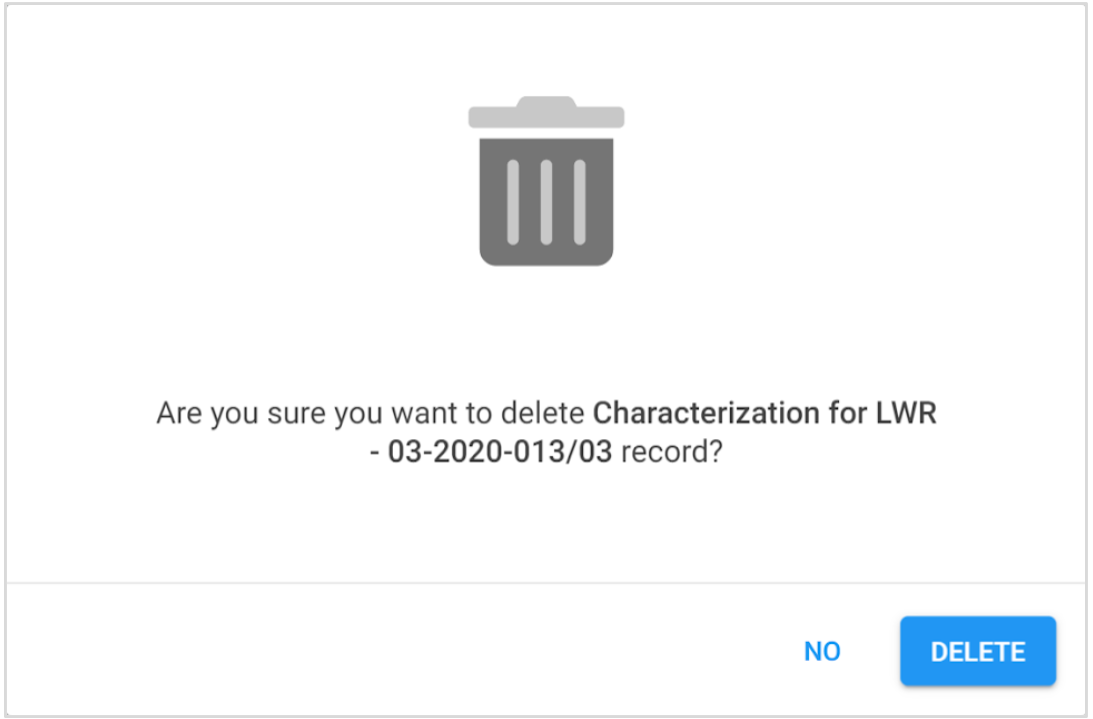This screenshot has height=719, width=1093.
Task: Click the DELETE button to confirm
Action: coord(977,651)
